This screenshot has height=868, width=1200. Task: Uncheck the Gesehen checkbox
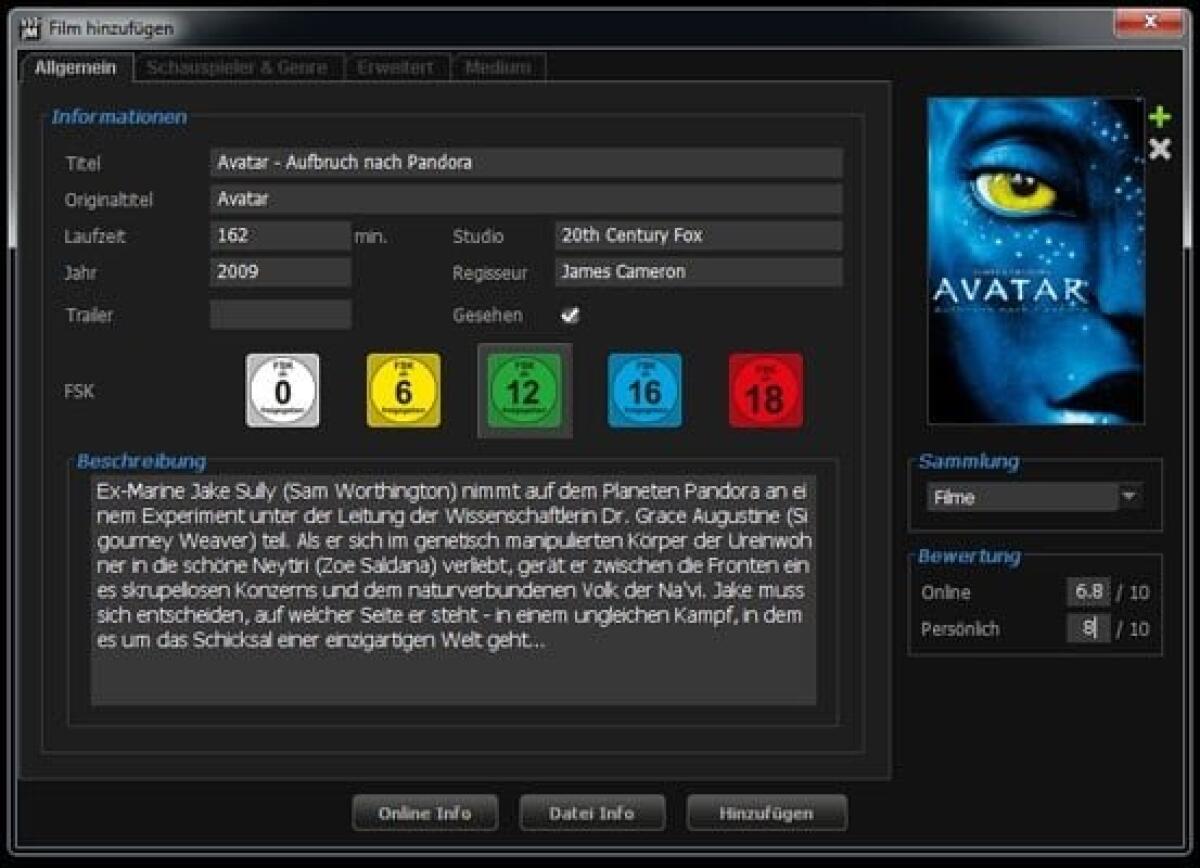coord(572,315)
